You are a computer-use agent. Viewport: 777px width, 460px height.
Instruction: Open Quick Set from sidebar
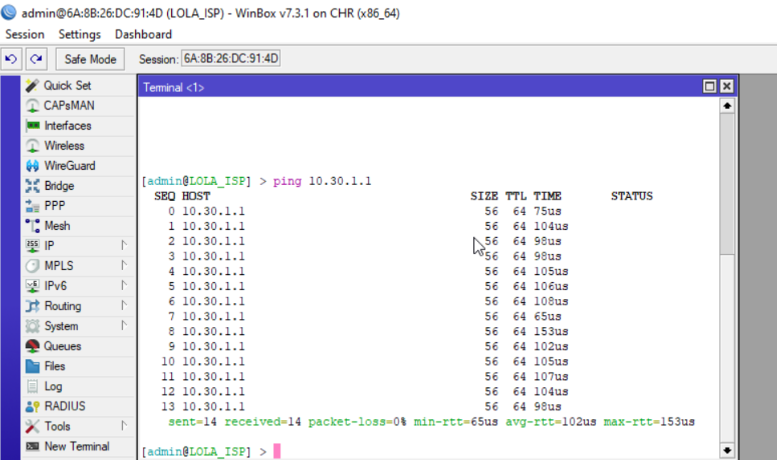67,86
